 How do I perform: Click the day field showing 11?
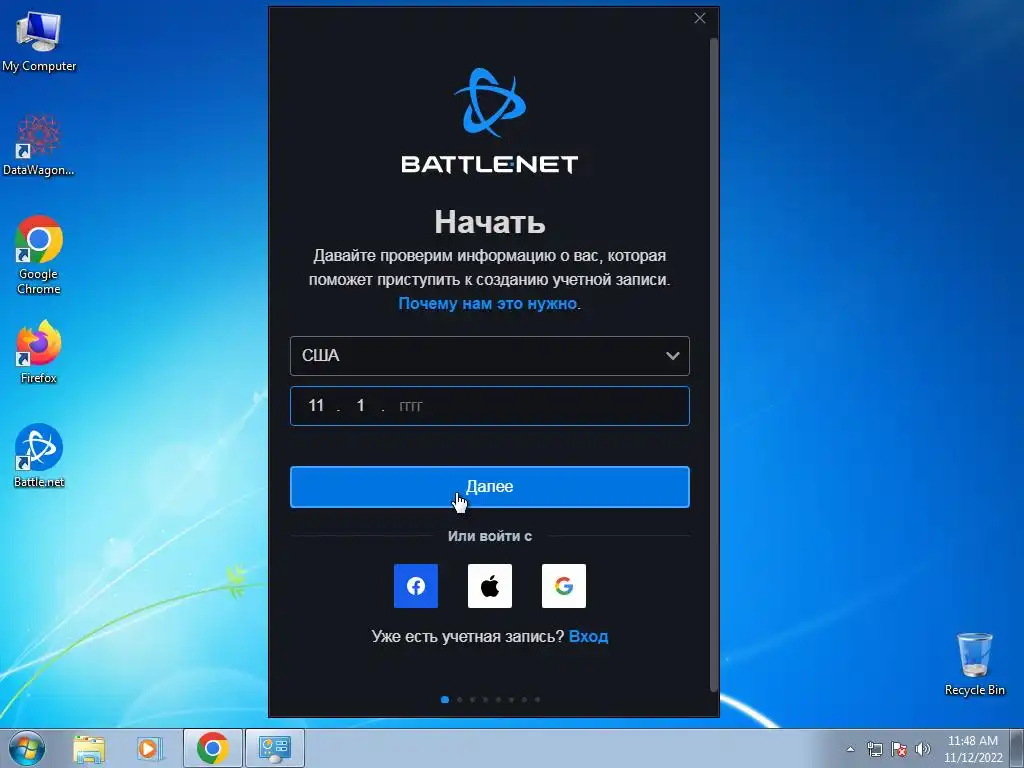click(x=317, y=406)
